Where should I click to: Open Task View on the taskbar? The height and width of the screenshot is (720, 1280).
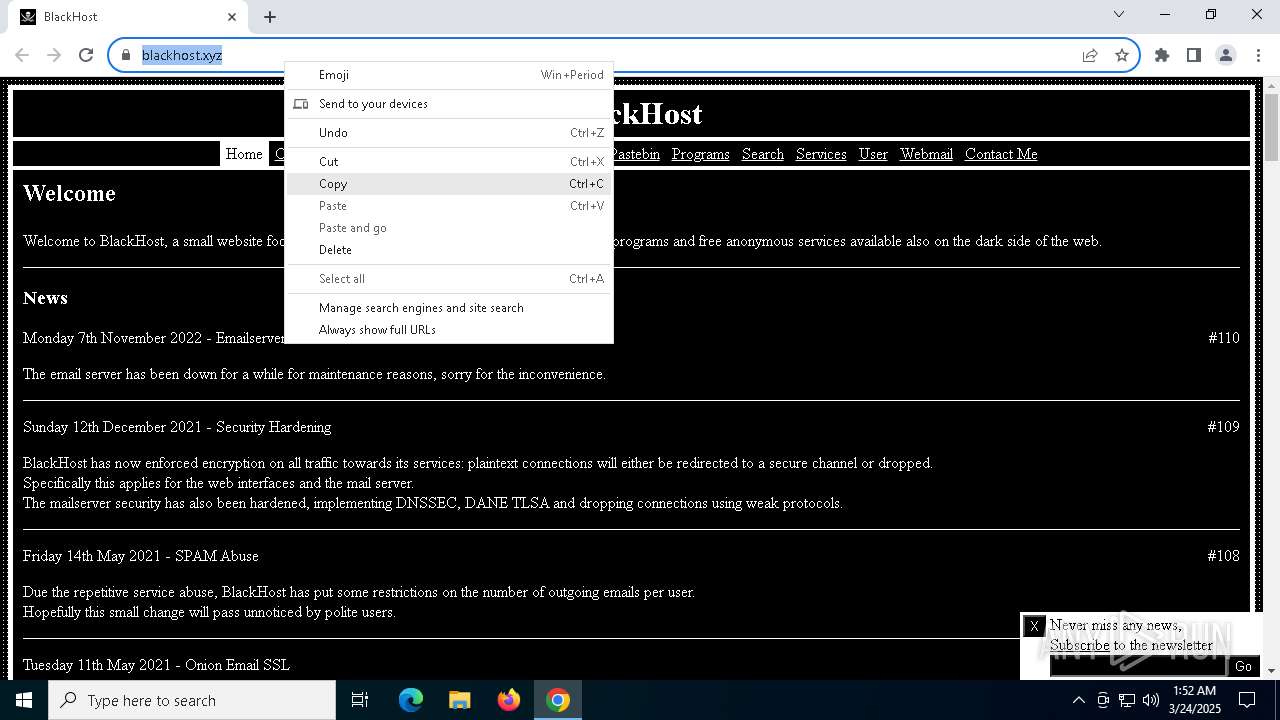360,700
